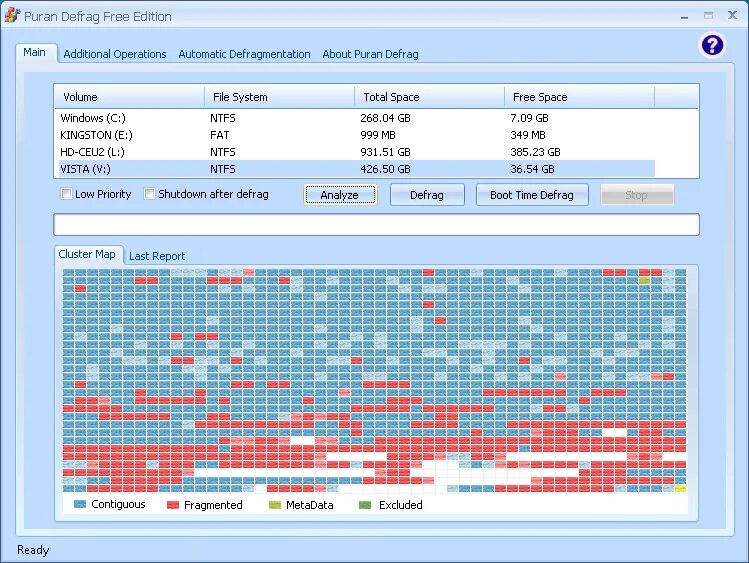Sort by the Volume column header
Image resolution: width=749 pixels, height=563 pixels.
129,97
